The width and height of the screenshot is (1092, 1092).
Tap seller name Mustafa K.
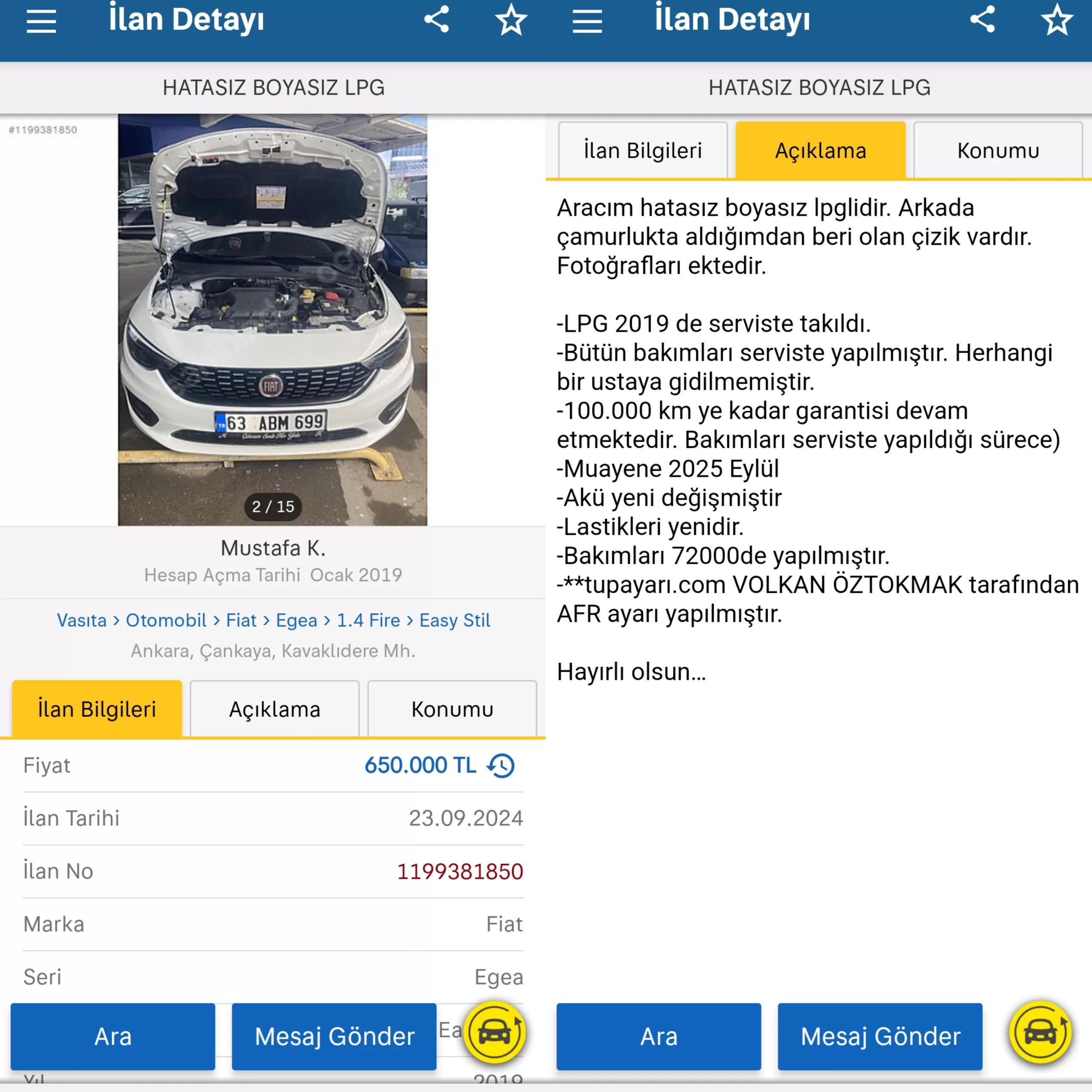point(273,548)
